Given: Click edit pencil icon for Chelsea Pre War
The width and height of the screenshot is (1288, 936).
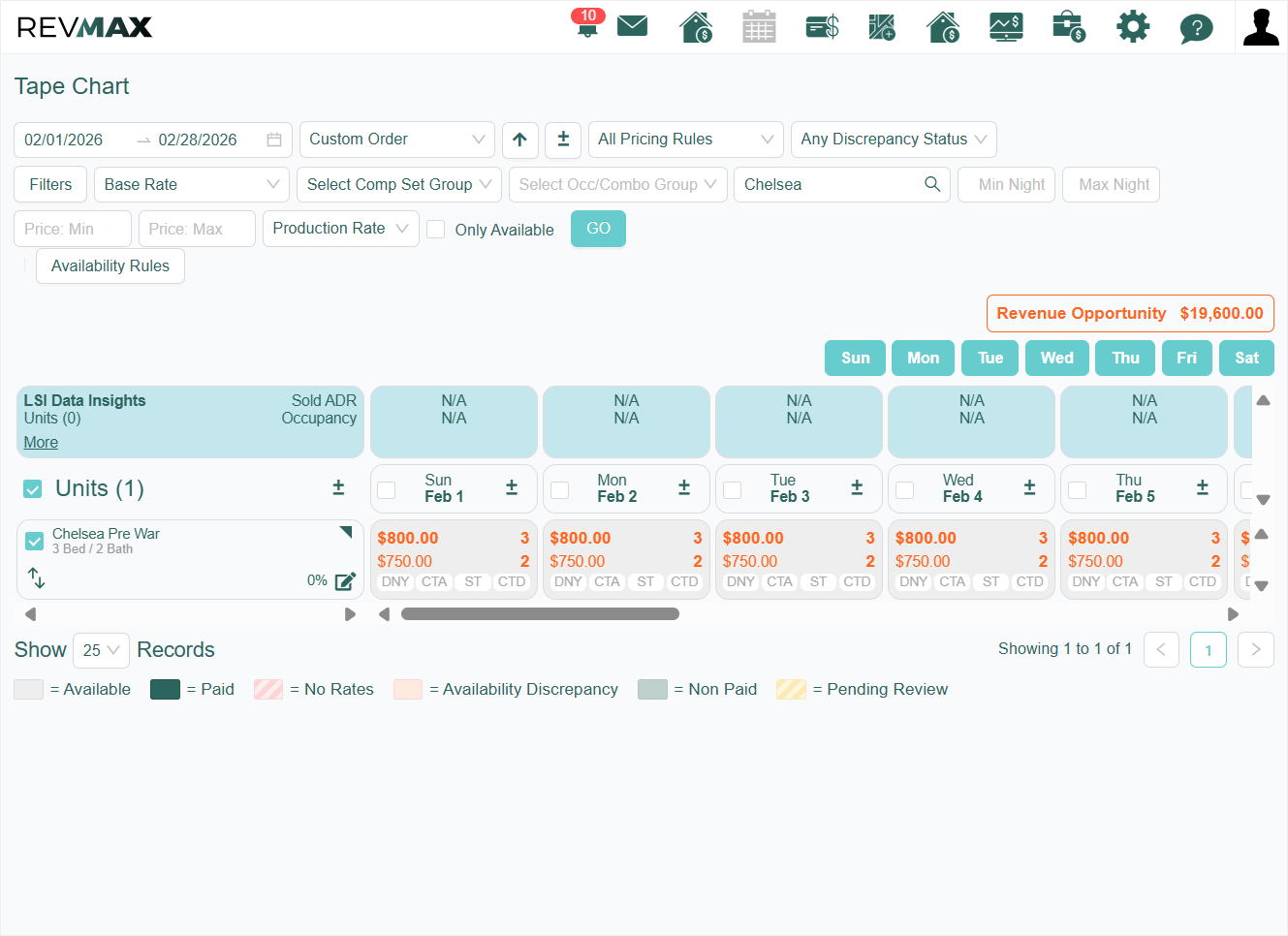Looking at the screenshot, I should tap(345, 581).
